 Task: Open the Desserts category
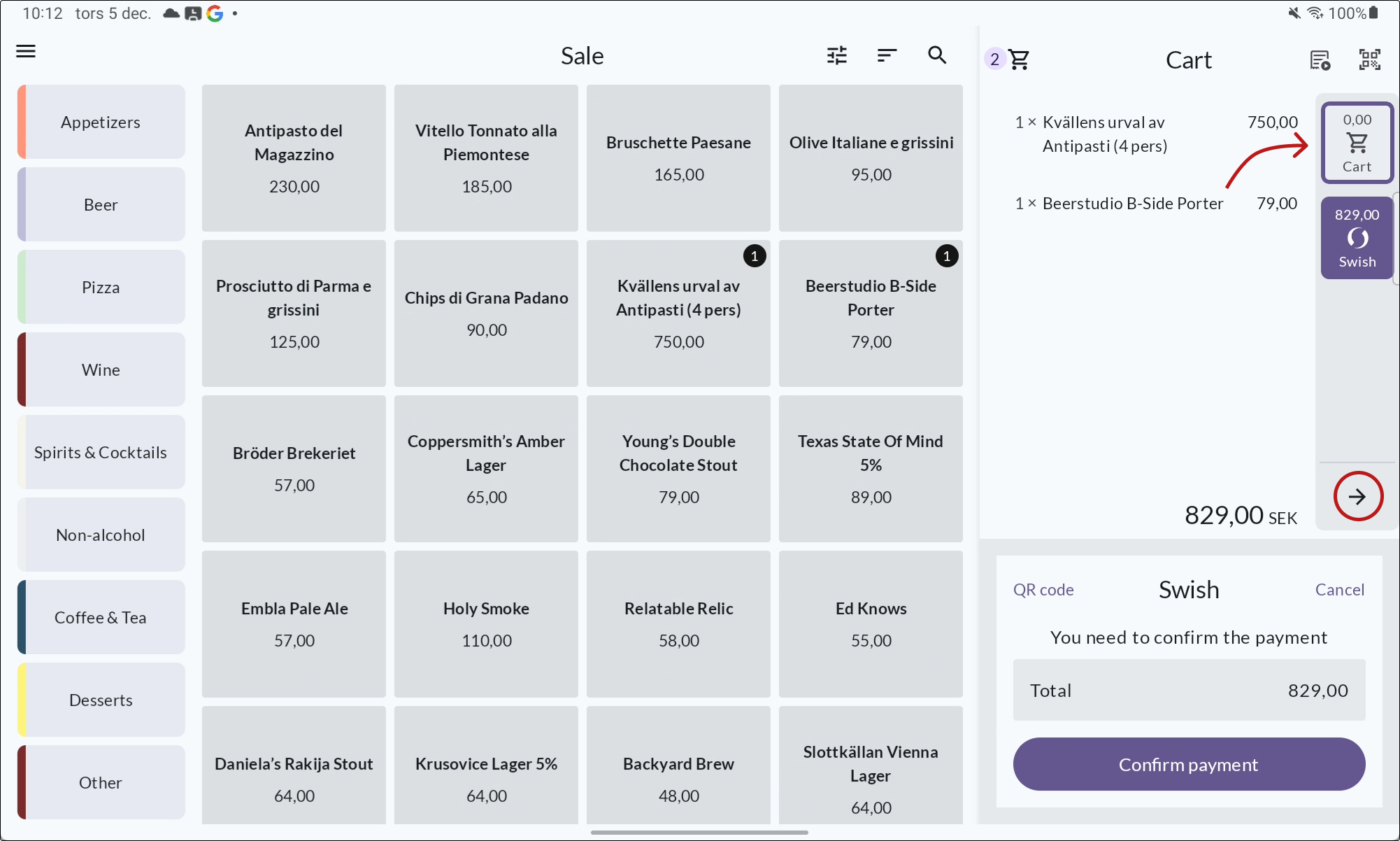coord(101,700)
